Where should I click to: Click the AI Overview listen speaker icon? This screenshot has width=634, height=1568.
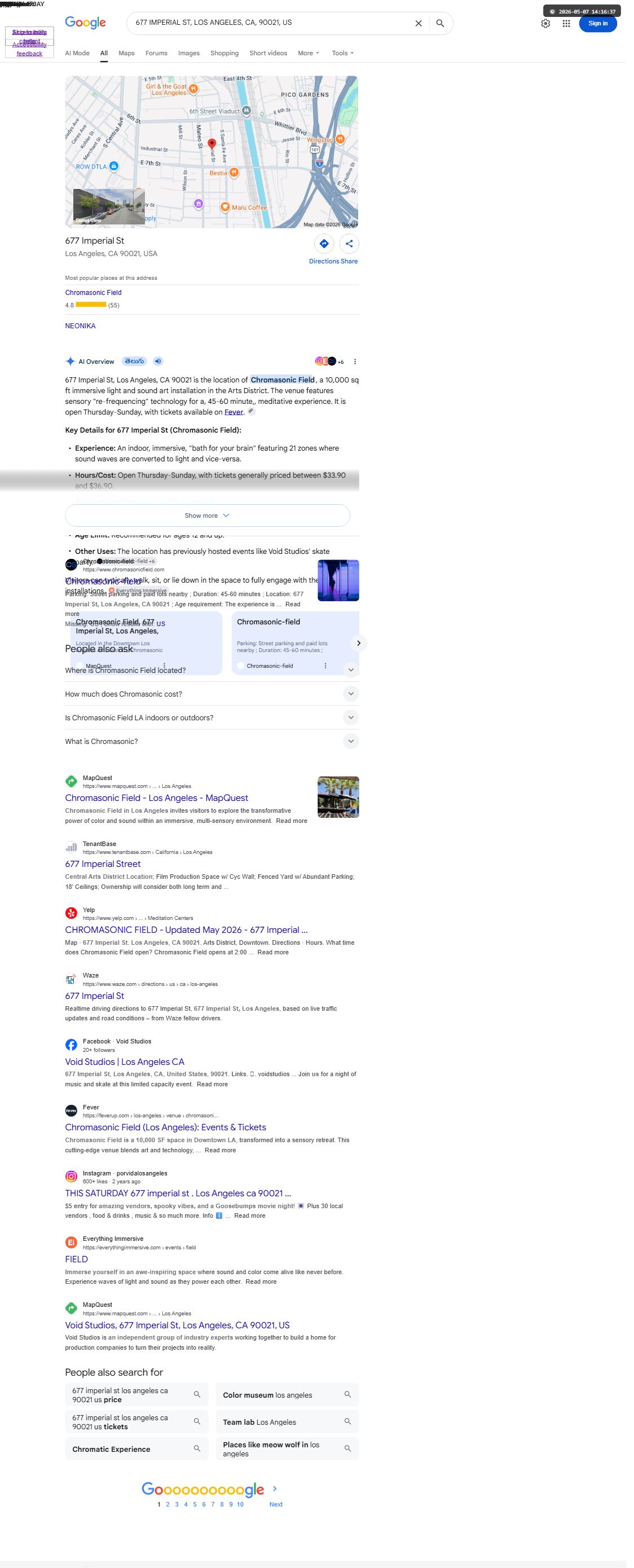(157, 361)
